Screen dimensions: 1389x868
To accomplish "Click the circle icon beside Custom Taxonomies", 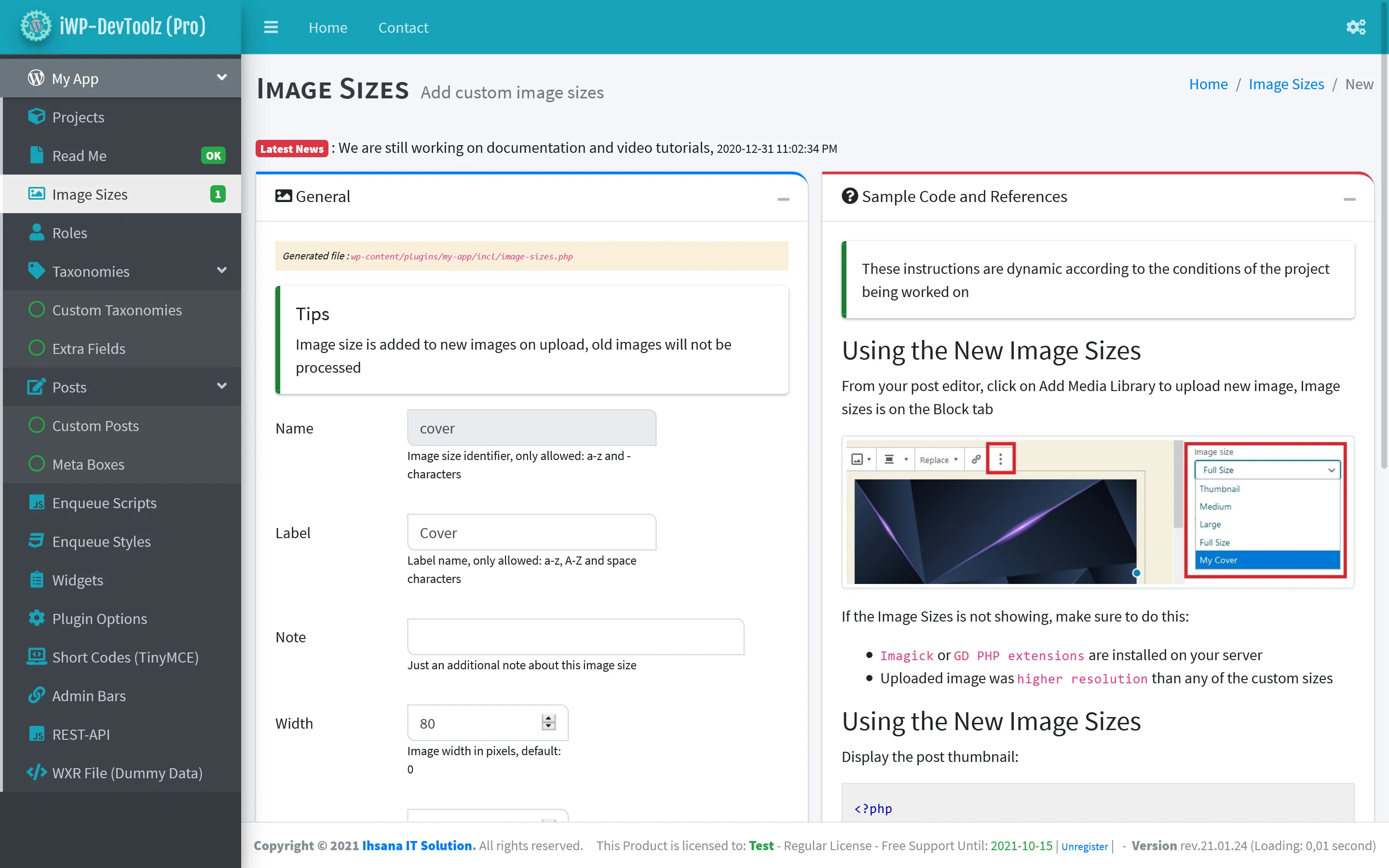I will tap(36, 310).
